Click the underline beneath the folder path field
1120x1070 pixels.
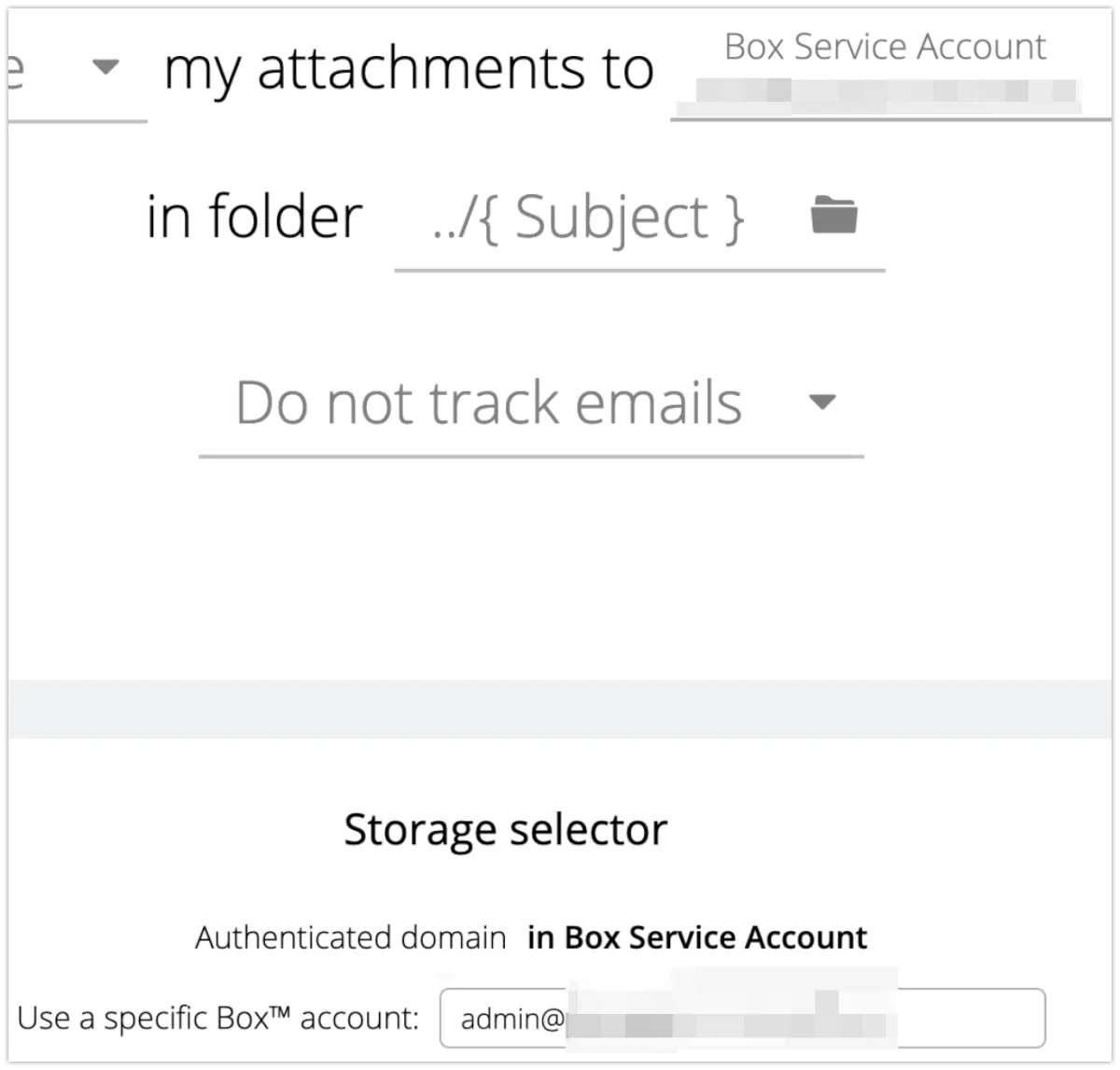[x=639, y=270]
